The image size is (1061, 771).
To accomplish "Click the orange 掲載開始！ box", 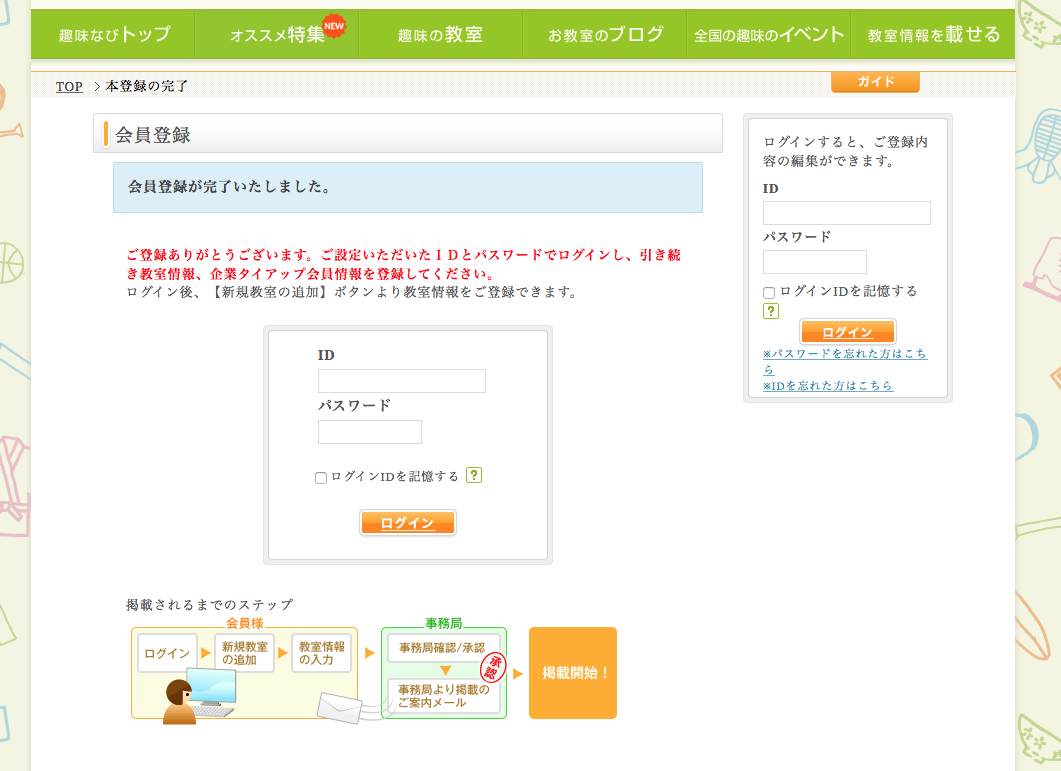I will (573, 673).
